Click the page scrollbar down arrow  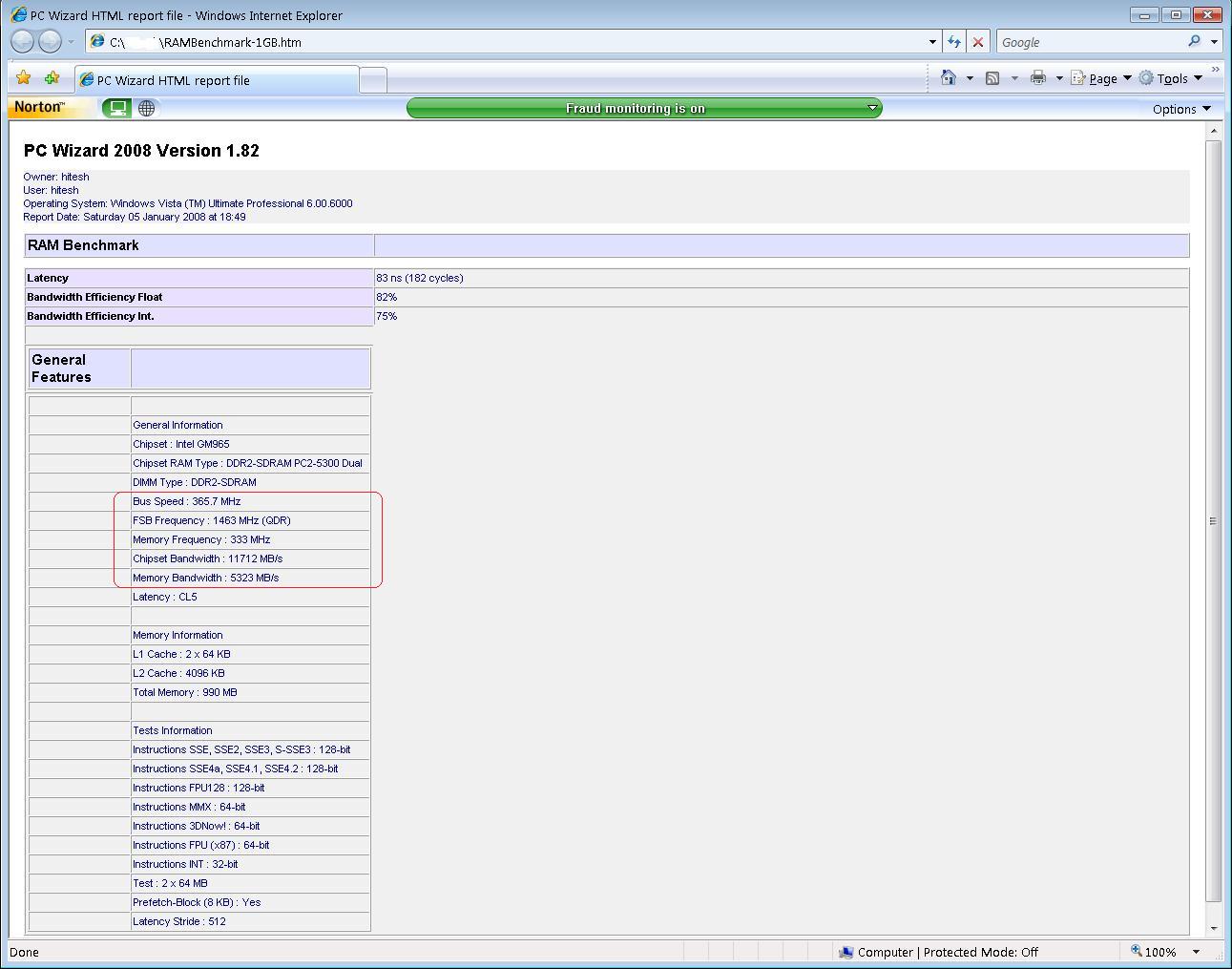pyautogui.click(x=1214, y=928)
